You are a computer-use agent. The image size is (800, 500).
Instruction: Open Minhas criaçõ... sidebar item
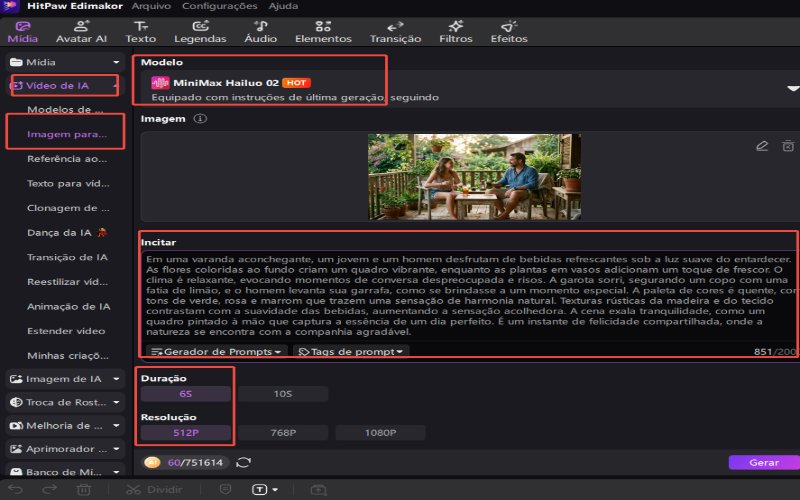coord(67,356)
